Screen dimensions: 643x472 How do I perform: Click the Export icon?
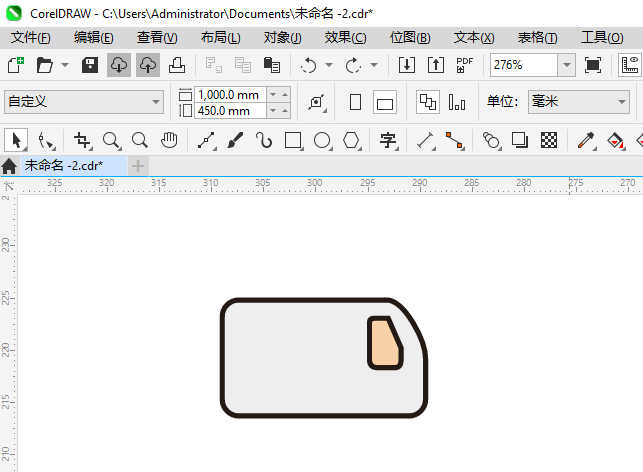pyautogui.click(x=436, y=65)
